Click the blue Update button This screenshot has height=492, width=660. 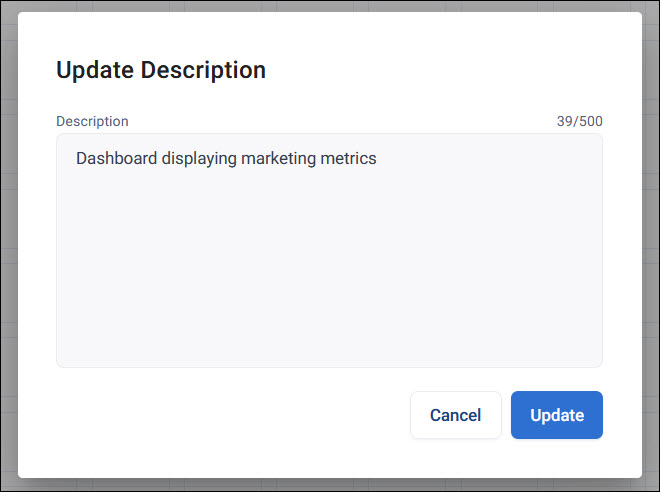click(x=556, y=415)
